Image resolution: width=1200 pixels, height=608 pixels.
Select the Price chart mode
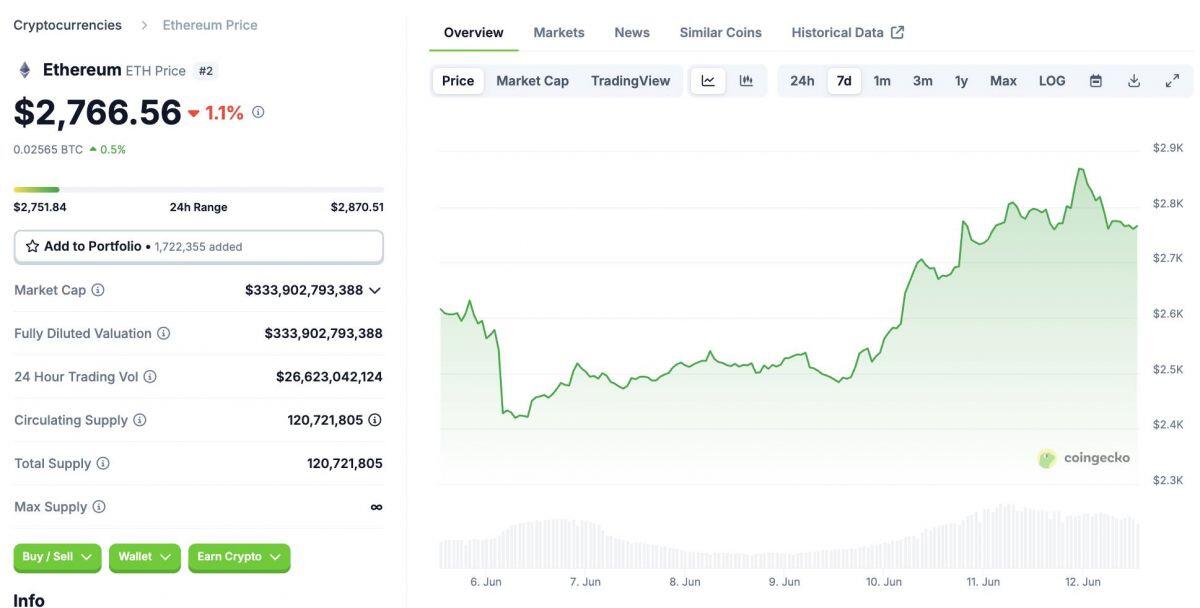tap(458, 81)
